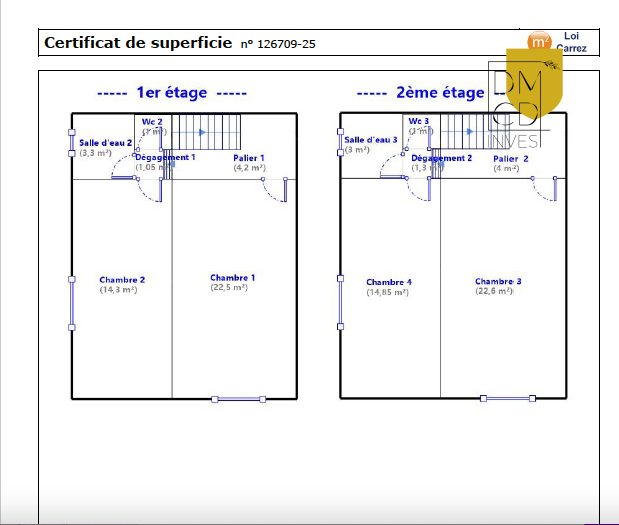Click the Chambre 1 bottom window symbol
619x525 pixels.
pos(239,399)
